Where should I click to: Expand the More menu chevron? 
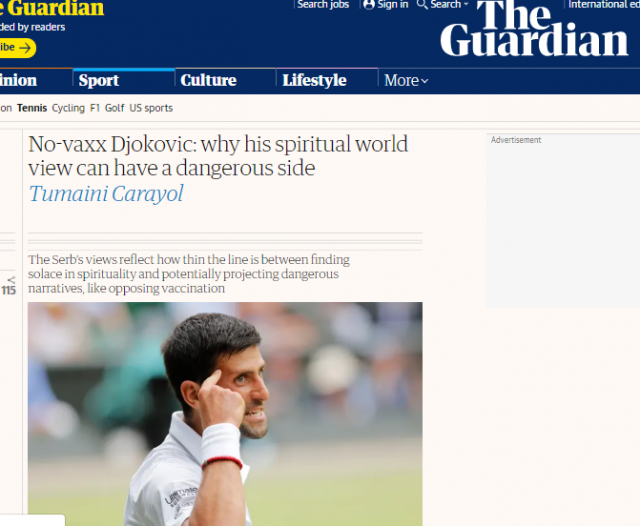[x=424, y=81]
